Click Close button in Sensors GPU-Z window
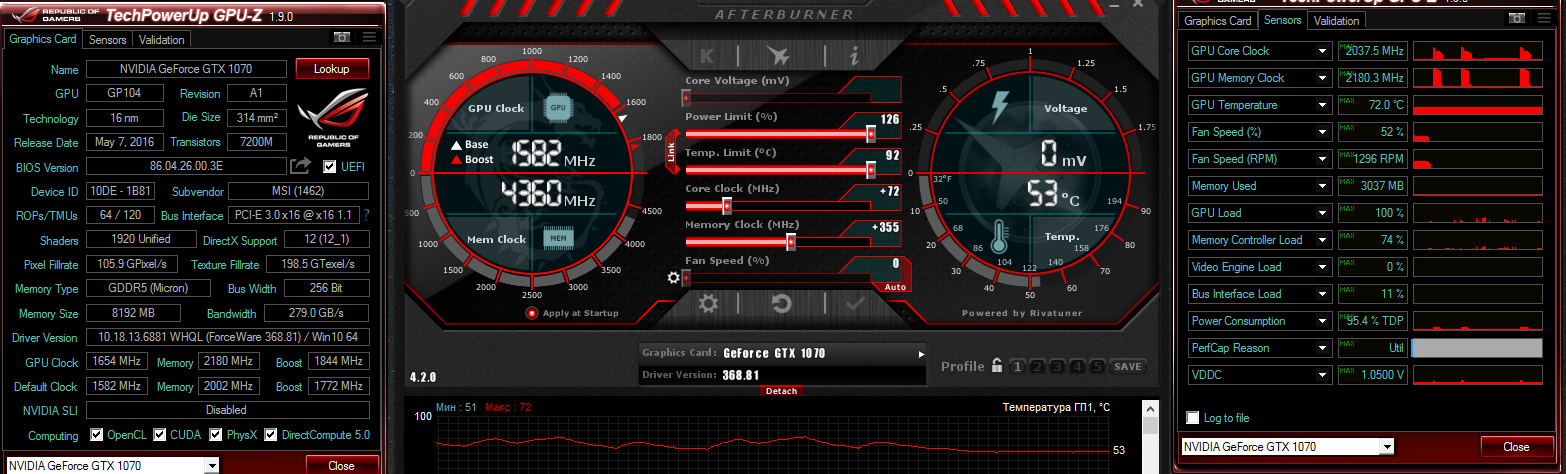 (x=1516, y=446)
